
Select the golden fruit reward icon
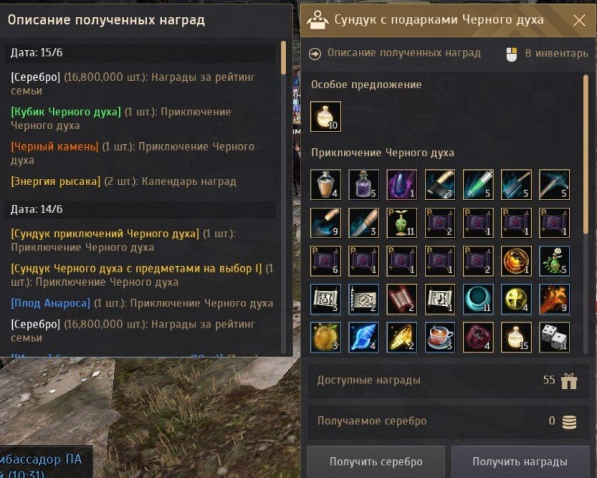pos(326,337)
